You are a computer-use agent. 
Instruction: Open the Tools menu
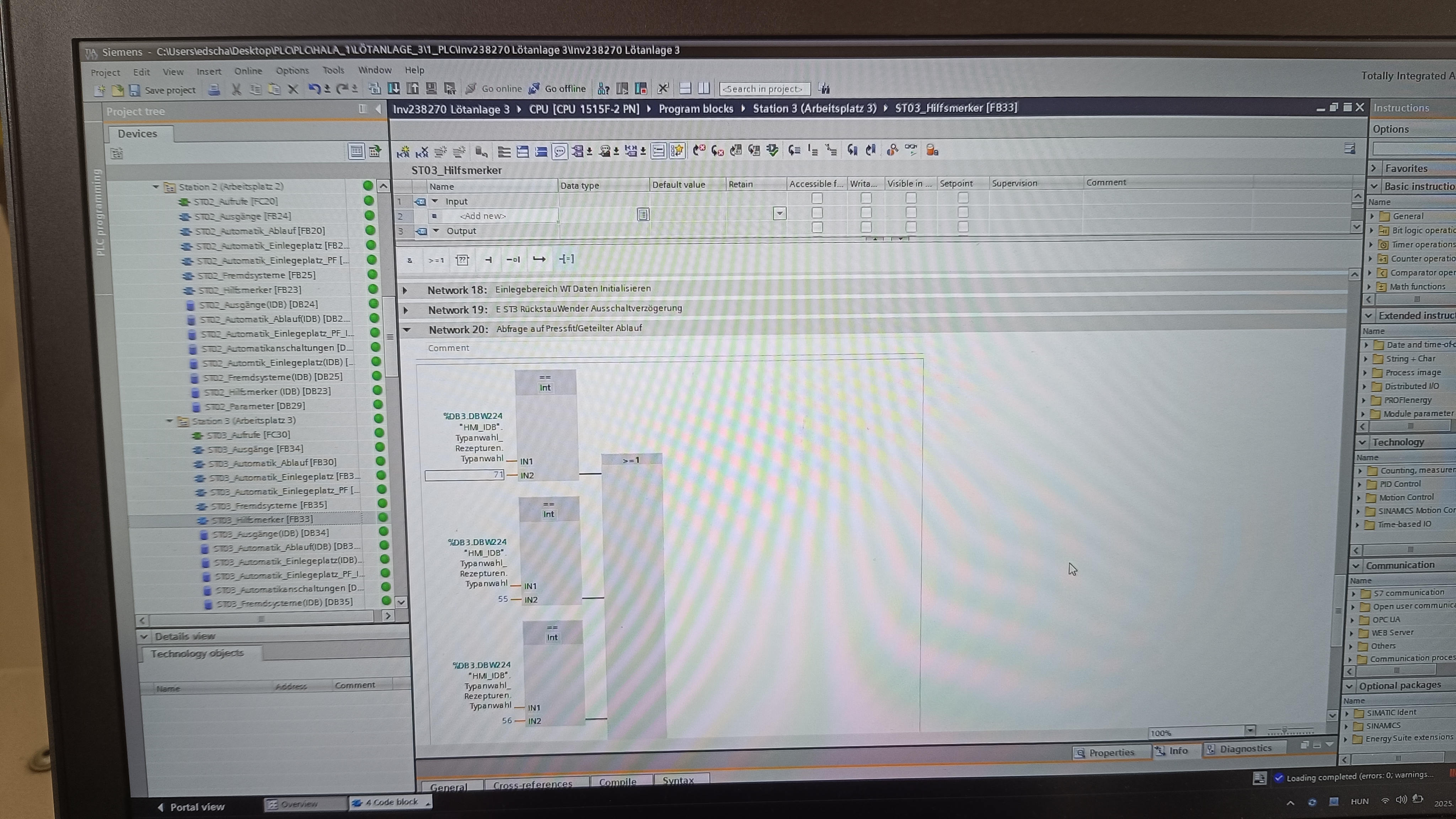333,71
